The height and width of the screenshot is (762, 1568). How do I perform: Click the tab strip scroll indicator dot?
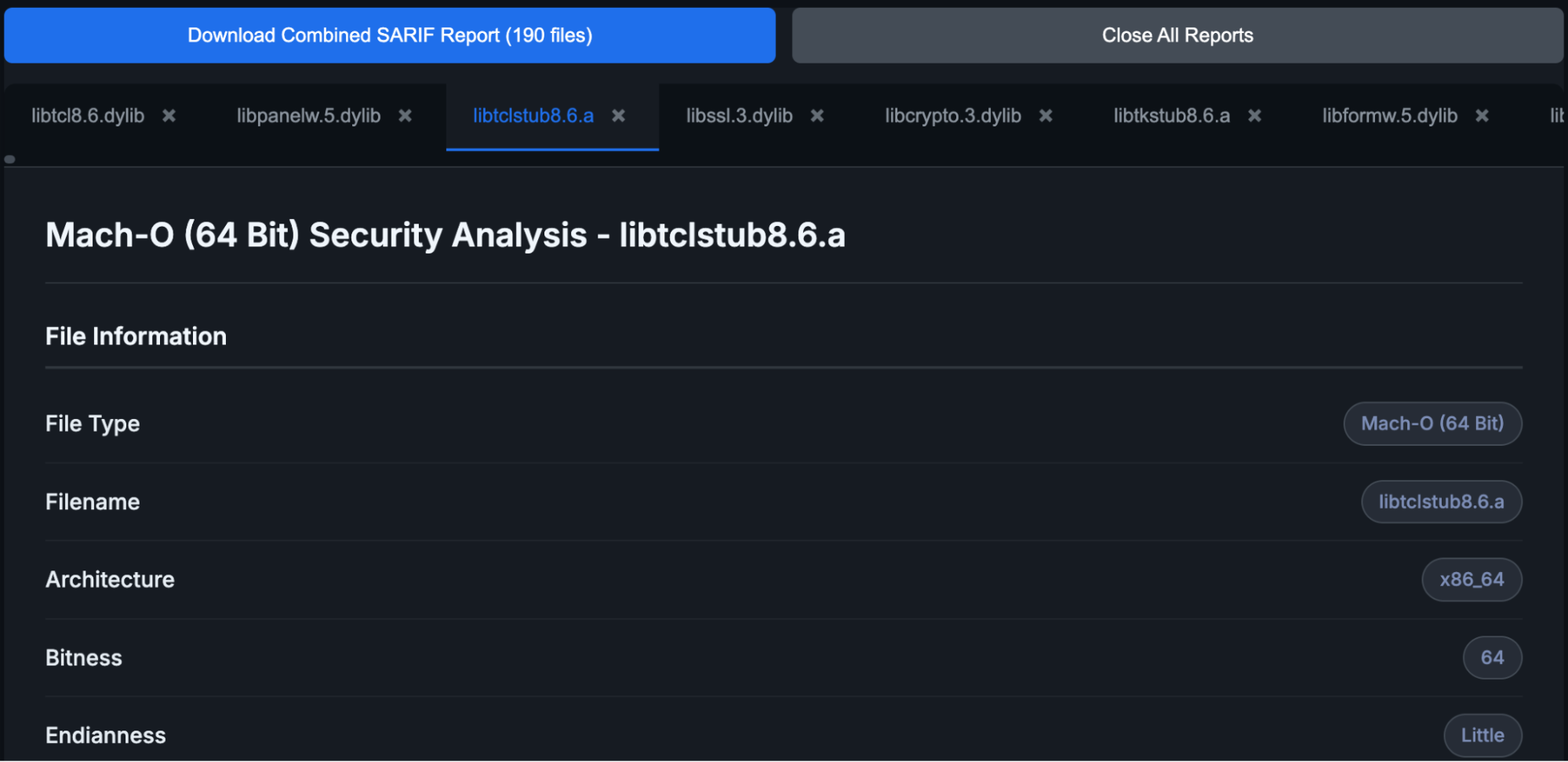pyautogui.click(x=10, y=159)
